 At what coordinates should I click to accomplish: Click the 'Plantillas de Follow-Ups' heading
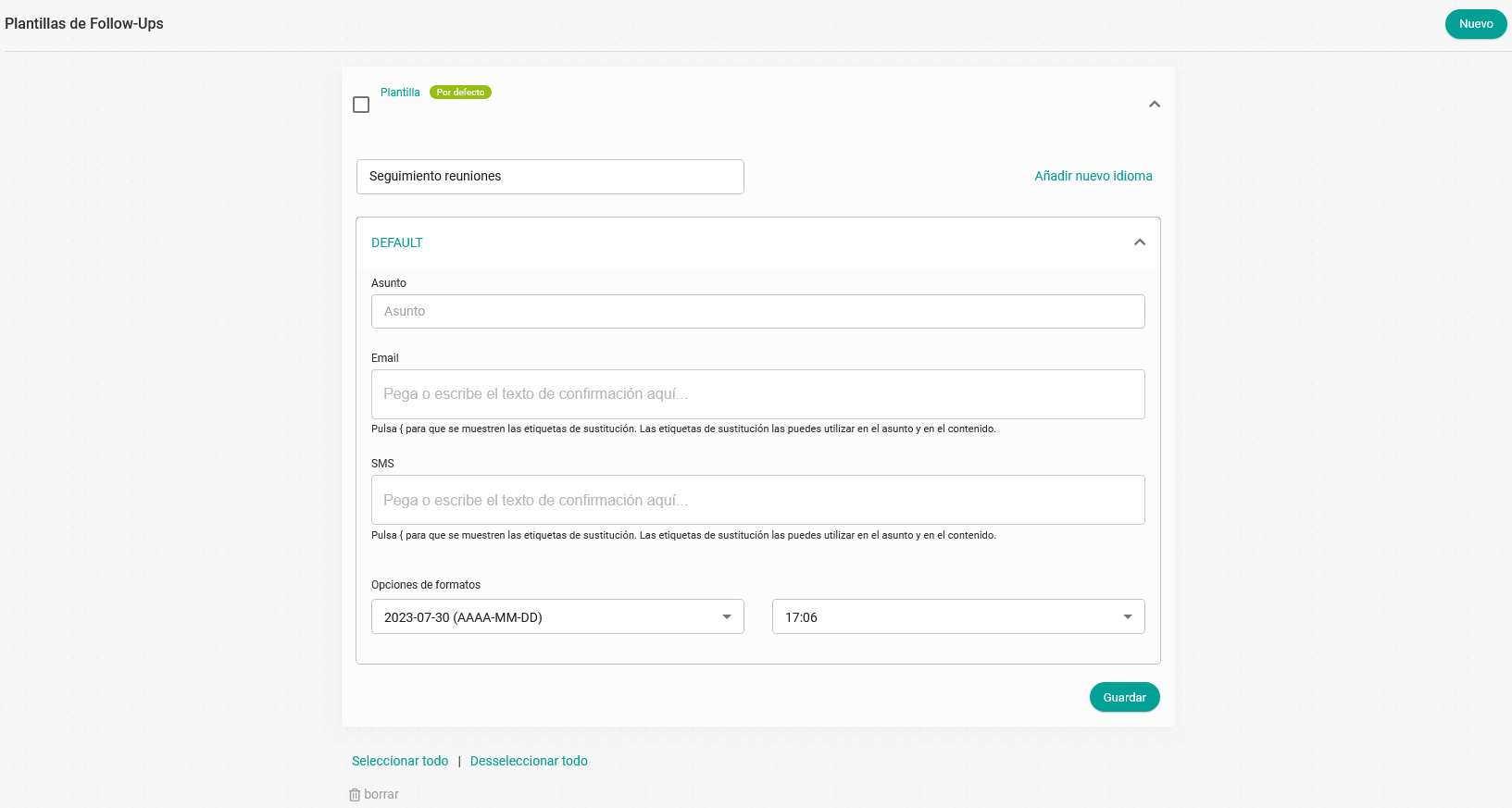click(84, 24)
